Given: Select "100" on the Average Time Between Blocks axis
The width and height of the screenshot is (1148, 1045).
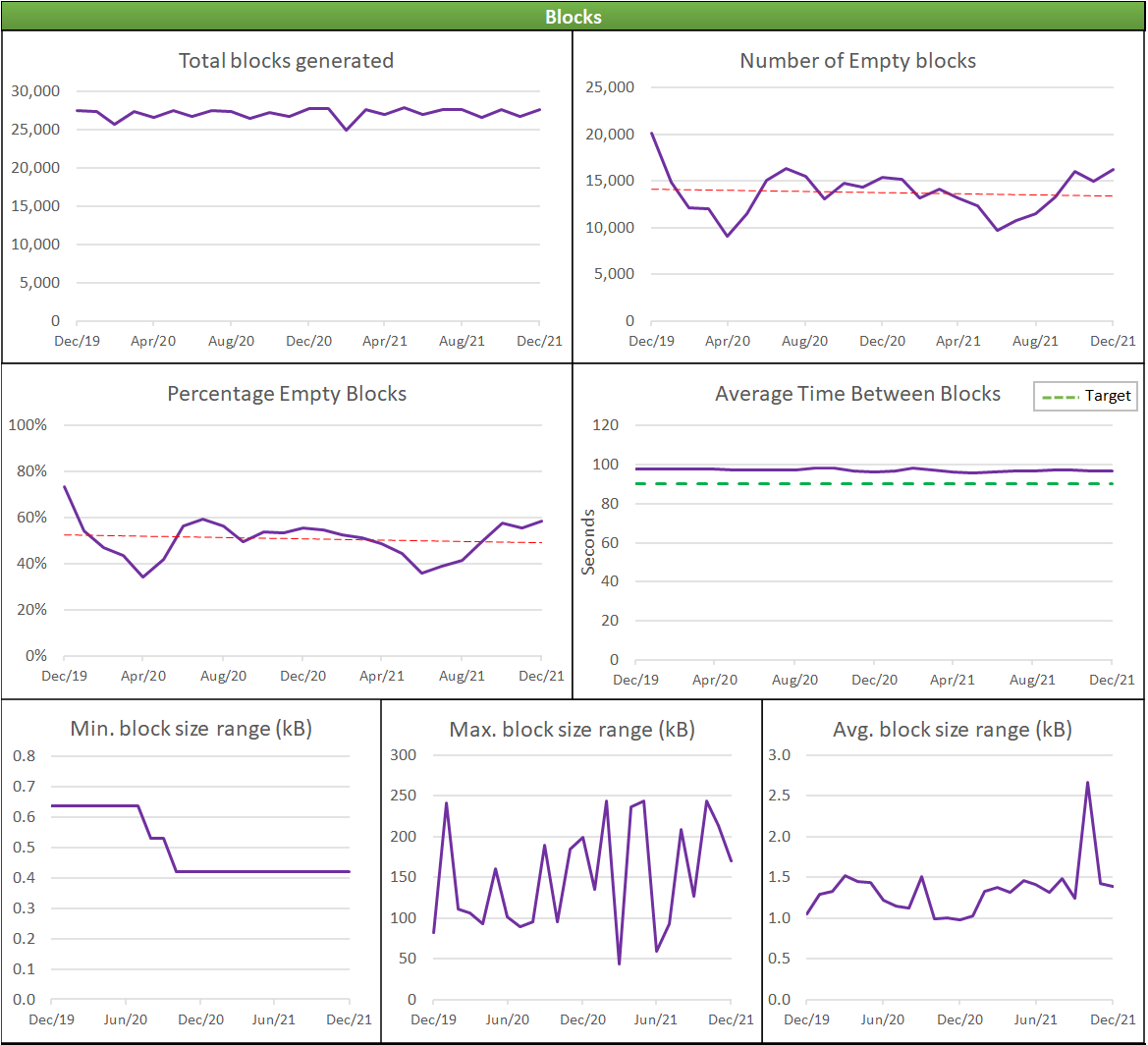Looking at the screenshot, I should point(606,465).
